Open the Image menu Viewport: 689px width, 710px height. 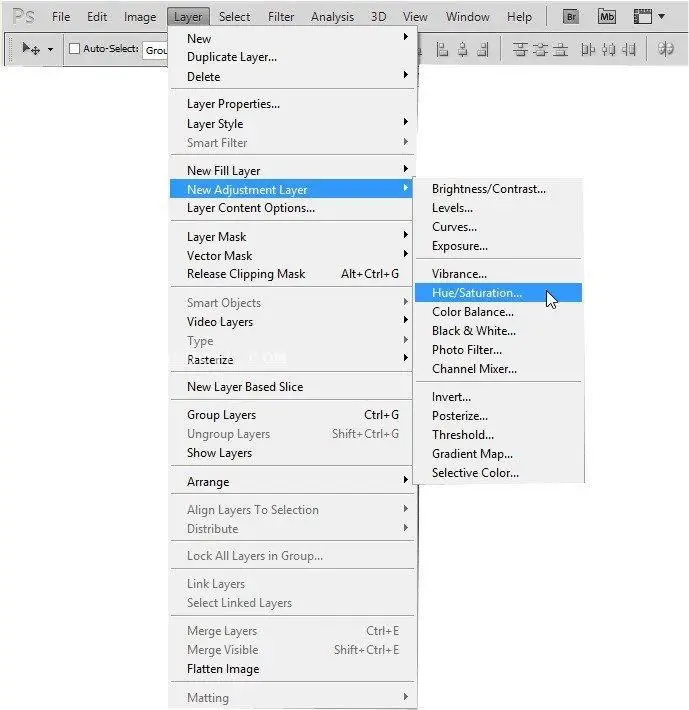click(140, 17)
